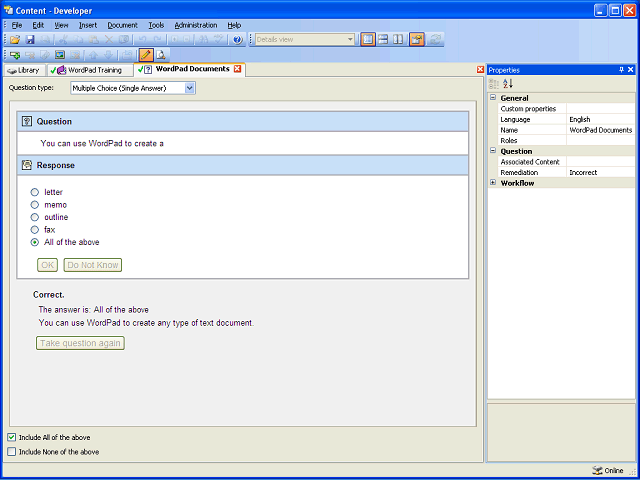Open the Tools menu
Screen dimensions: 640x480
pyautogui.click(x=156, y=25)
